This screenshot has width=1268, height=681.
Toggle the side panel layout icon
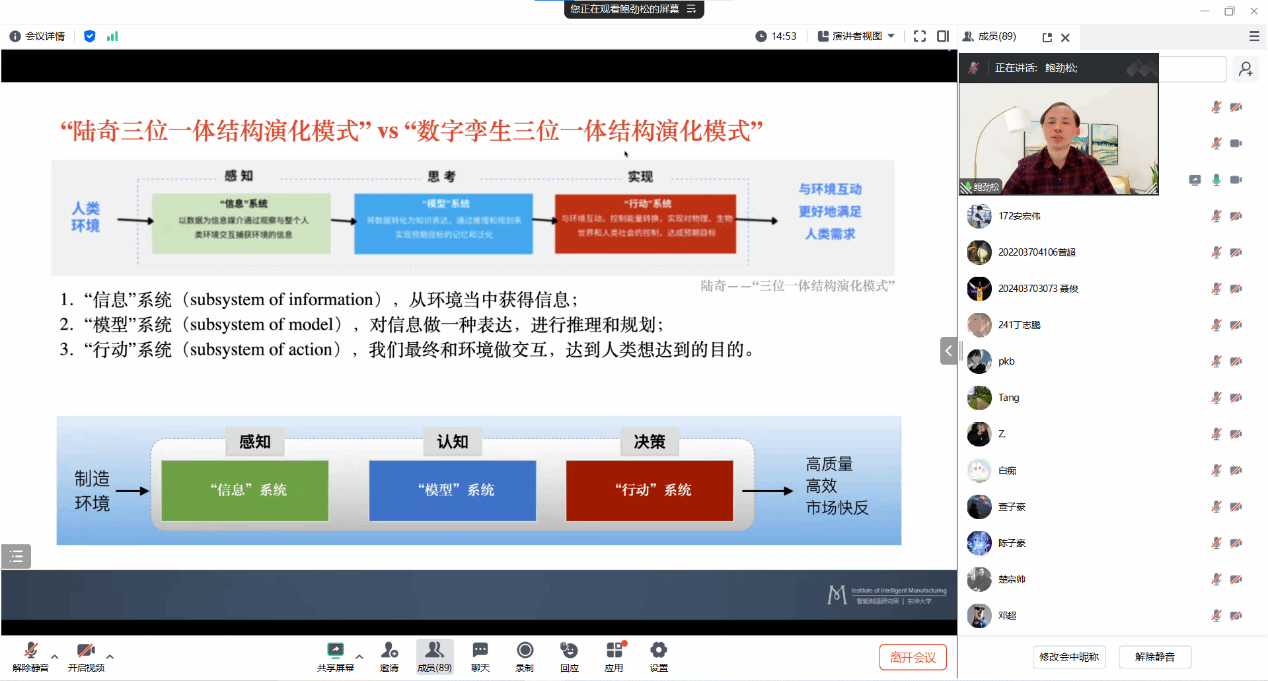(x=943, y=36)
